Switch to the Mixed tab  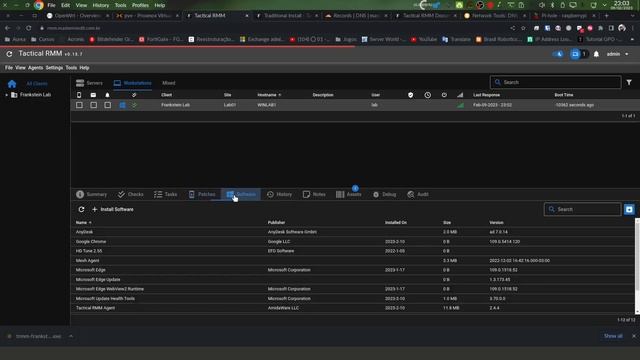[169, 83]
